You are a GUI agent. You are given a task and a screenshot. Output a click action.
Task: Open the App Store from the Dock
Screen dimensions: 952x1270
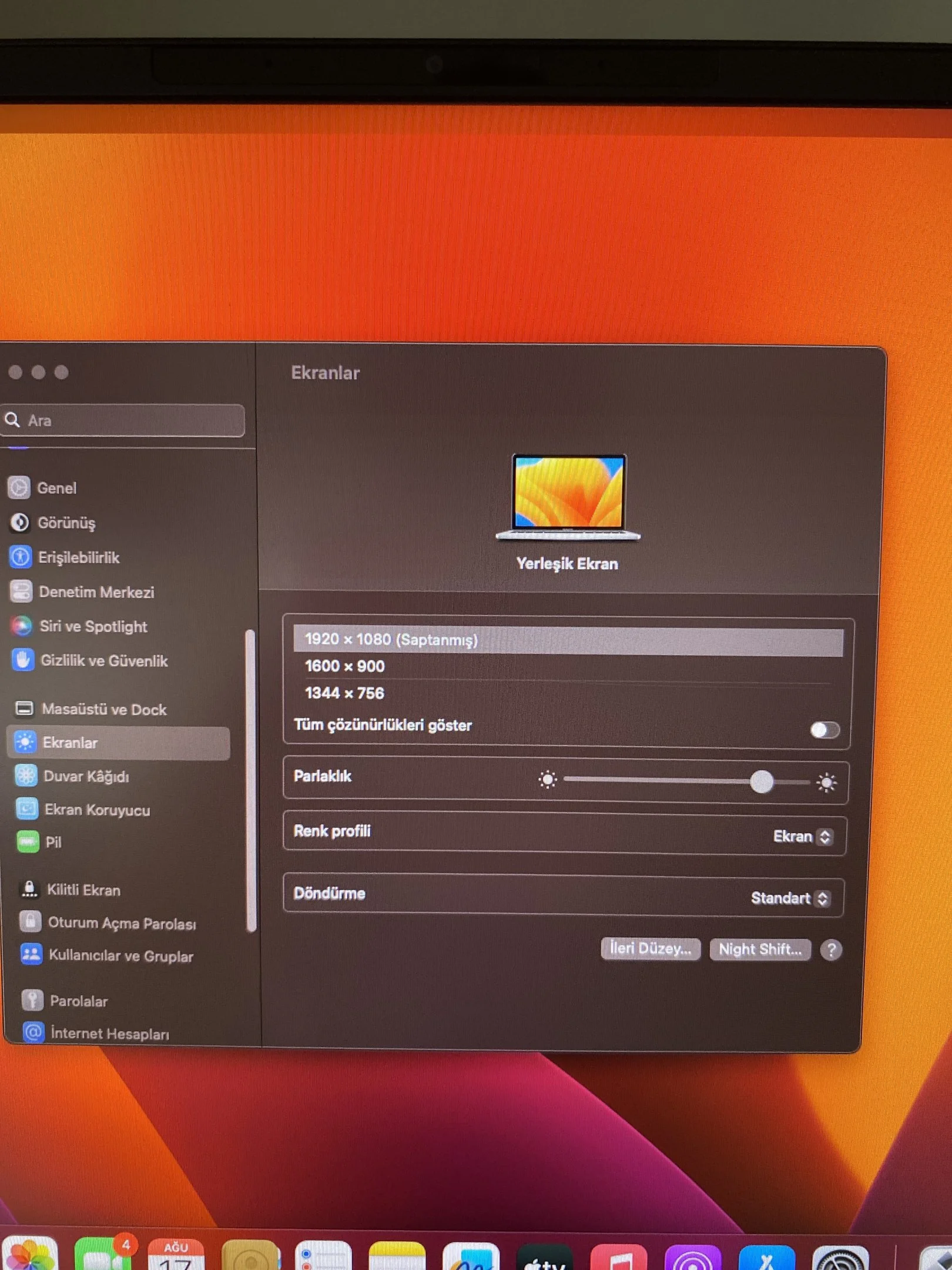pyautogui.click(x=767, y=1258)
